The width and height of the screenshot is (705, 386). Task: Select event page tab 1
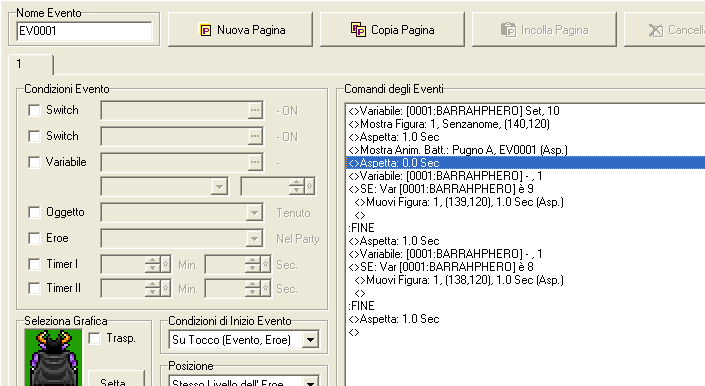pyautogui.click(x=31, y=64)
